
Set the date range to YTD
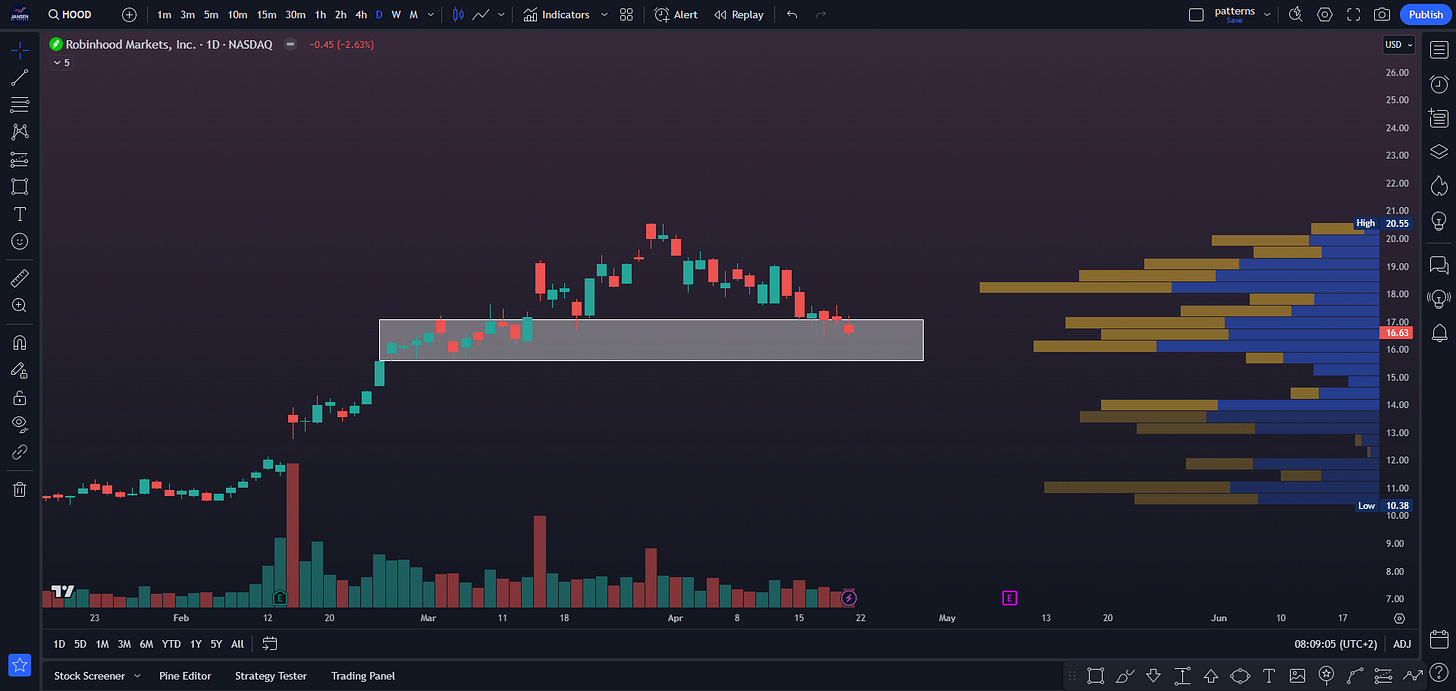[171, 644]
